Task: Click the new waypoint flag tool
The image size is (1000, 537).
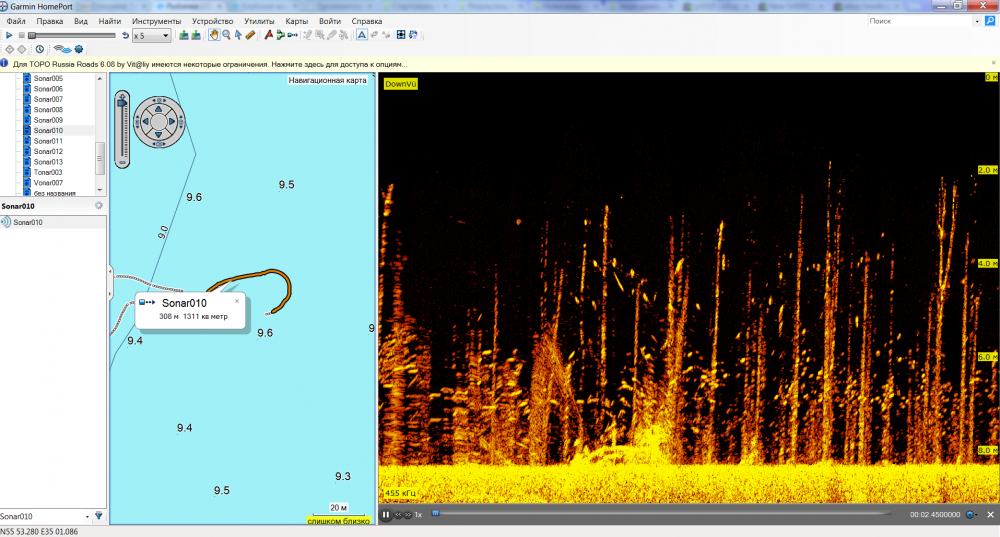Action: pos(269,35)
